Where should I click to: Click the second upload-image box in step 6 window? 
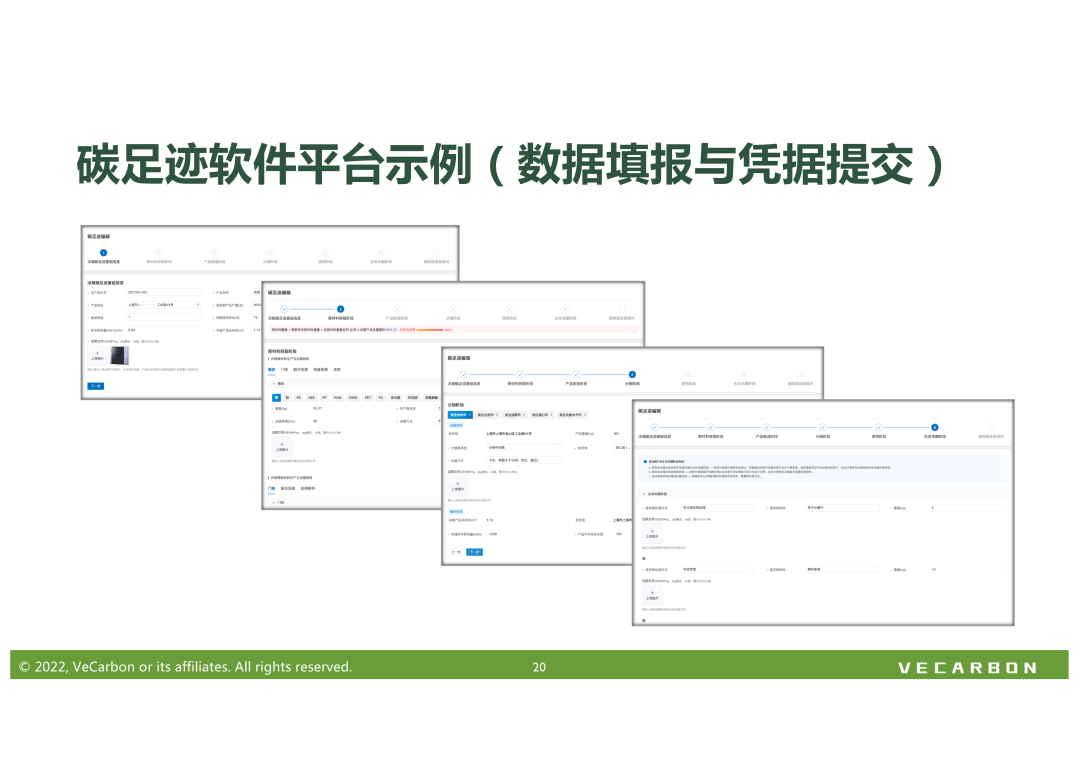[x=652, y=595]
